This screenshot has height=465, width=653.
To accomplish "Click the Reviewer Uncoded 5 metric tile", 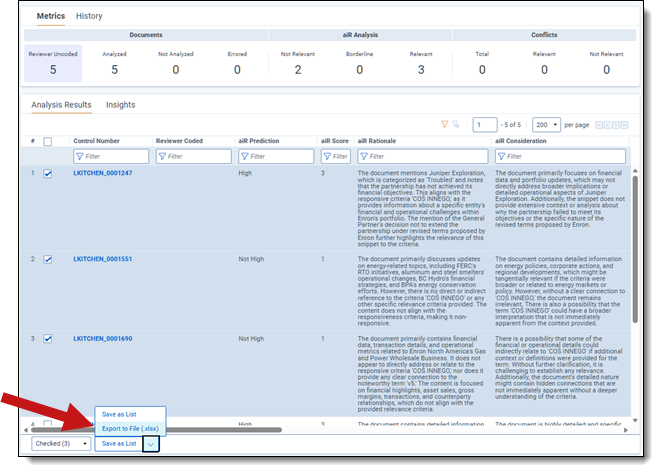I will coord(53,64).
